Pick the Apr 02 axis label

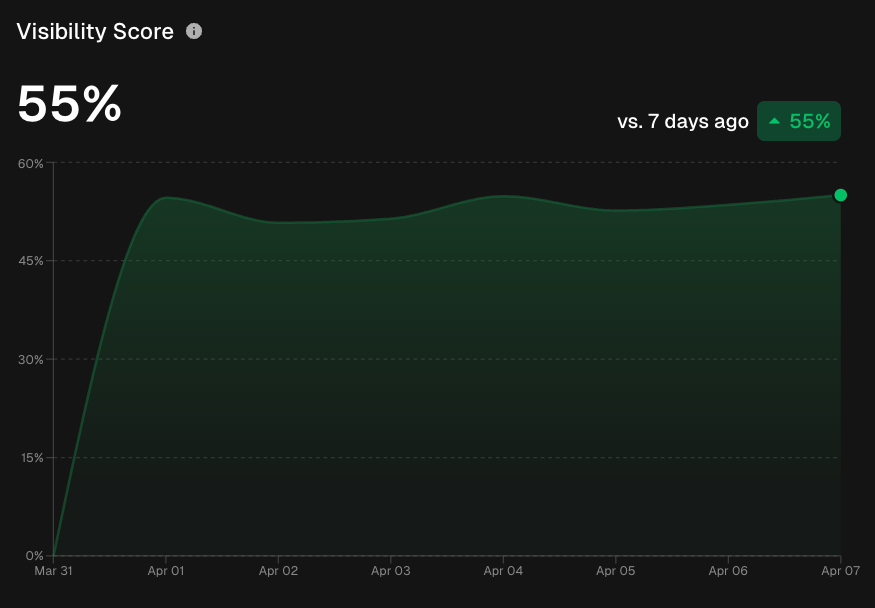pyautogui.click(x=278, y=571)
